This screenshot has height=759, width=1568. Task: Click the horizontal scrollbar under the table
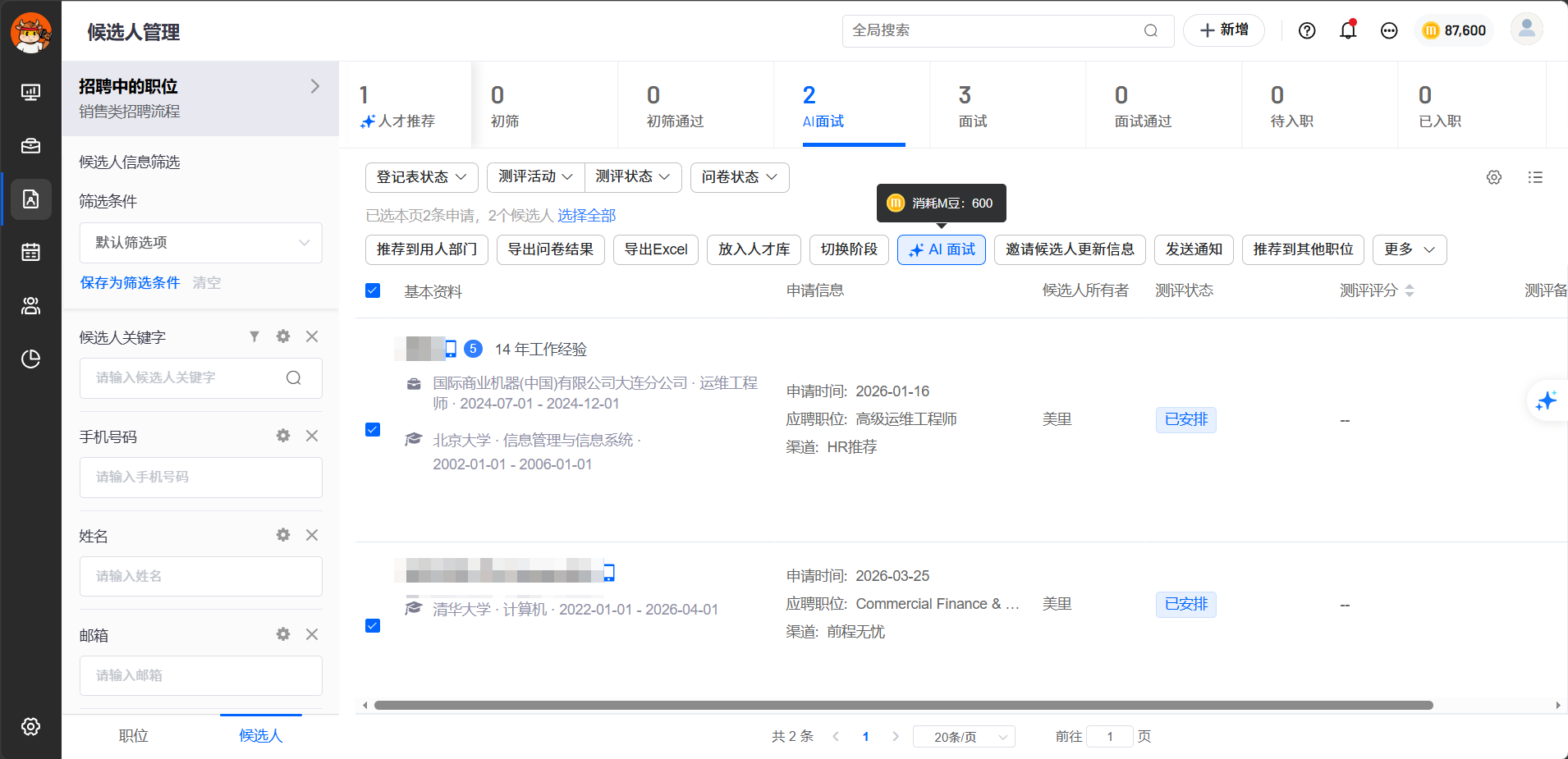pos(903,705)
